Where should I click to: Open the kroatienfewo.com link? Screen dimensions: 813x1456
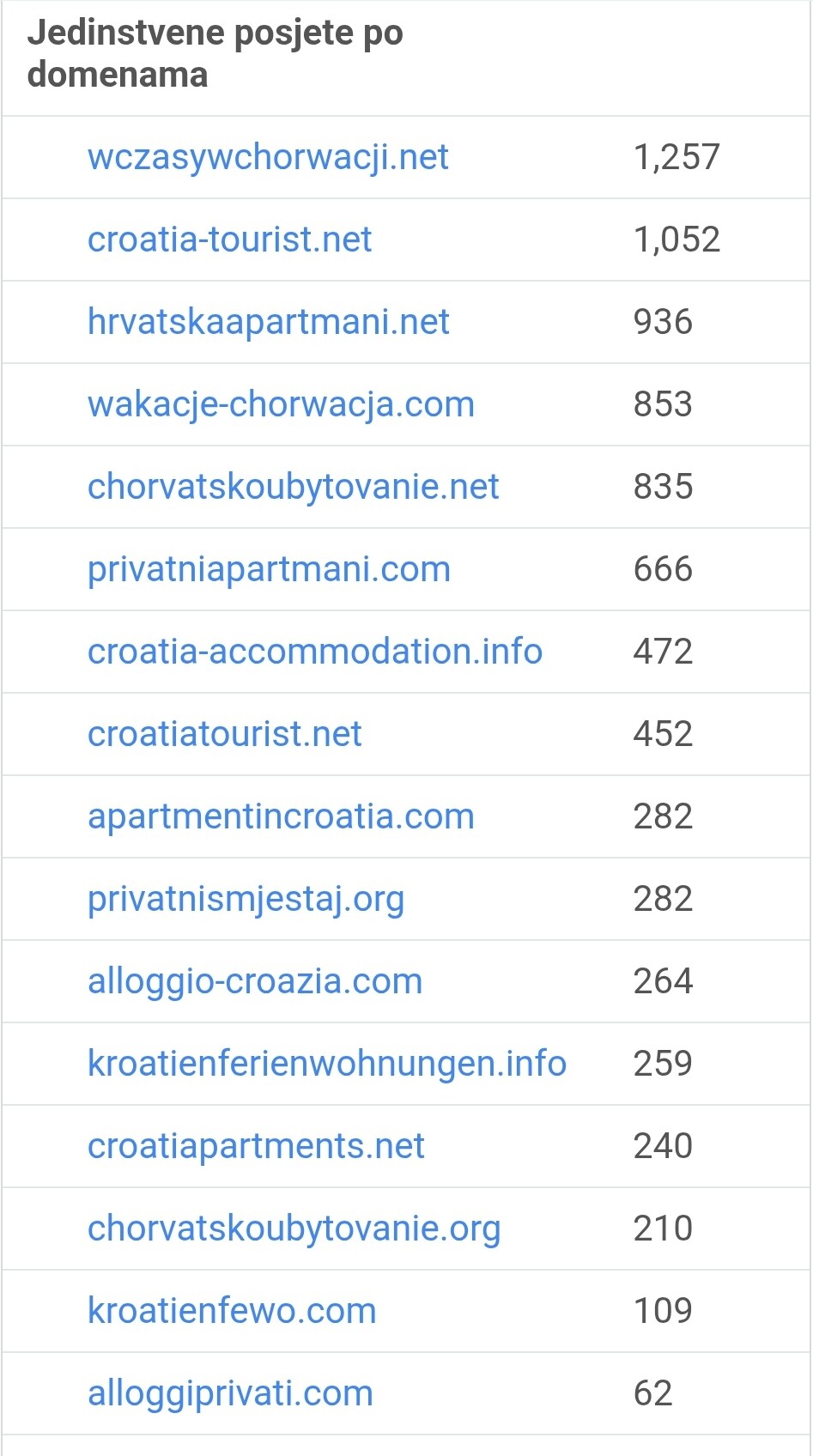[x=232, y=1311]
